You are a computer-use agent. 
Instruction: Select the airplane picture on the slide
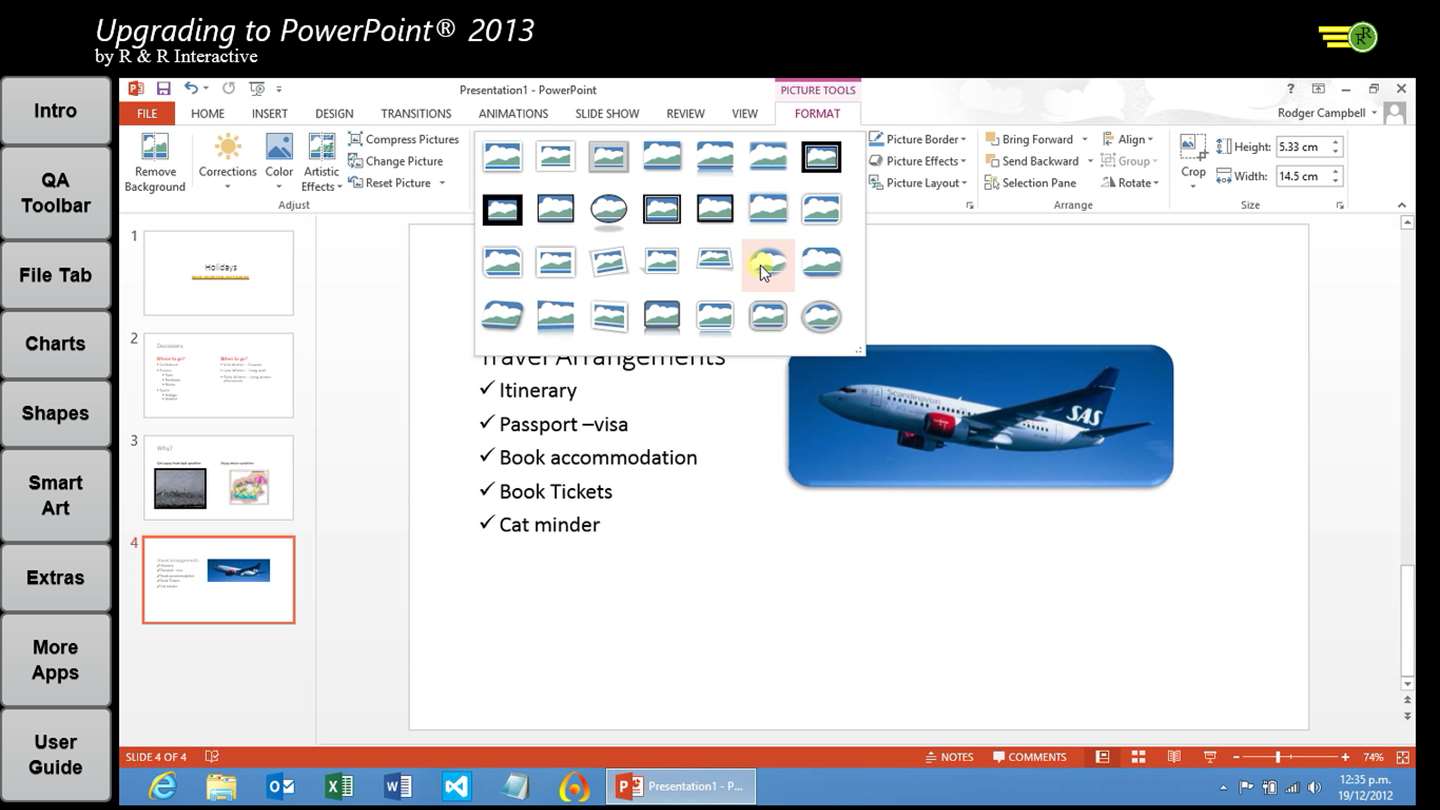click(980, 416)
